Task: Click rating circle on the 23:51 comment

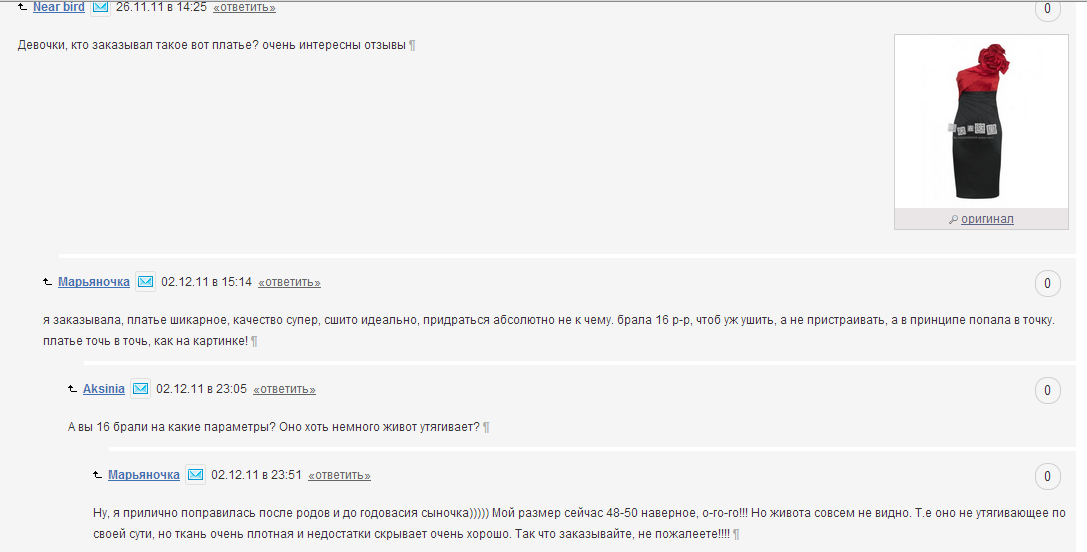Action: point(1047,476)
